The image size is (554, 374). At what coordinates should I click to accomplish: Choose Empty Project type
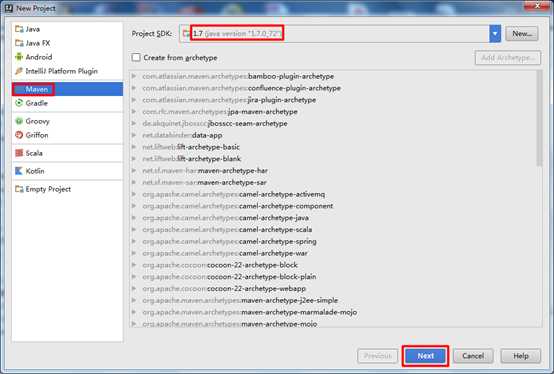click(67, 189)
